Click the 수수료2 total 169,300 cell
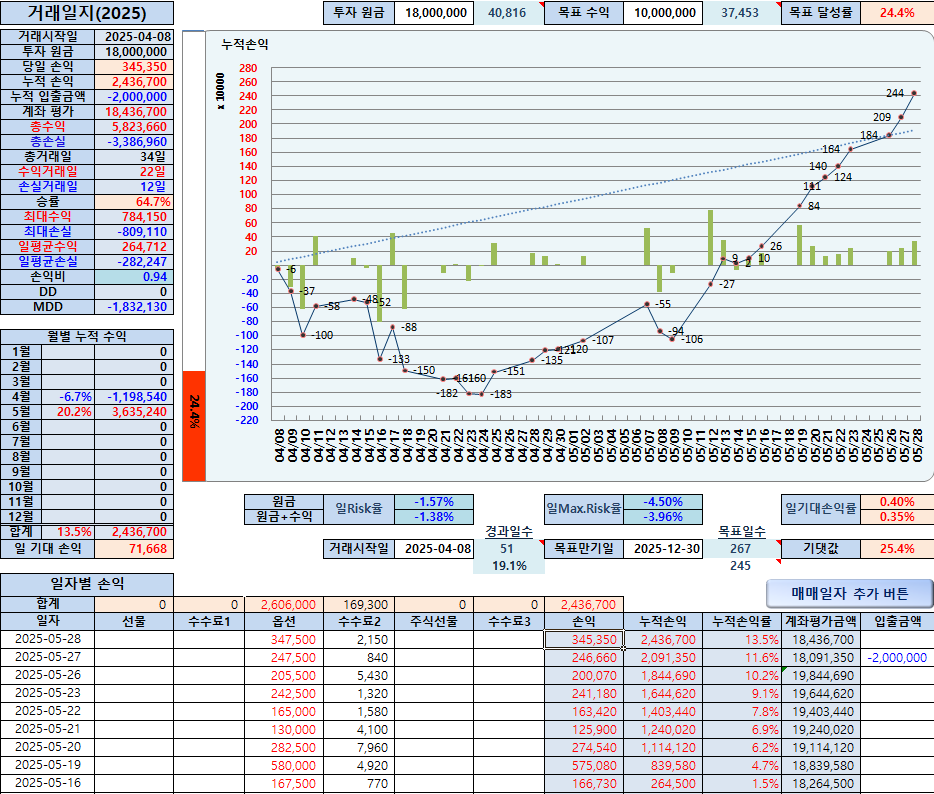Viewport: 934px width, 794px height. (359, 605)
